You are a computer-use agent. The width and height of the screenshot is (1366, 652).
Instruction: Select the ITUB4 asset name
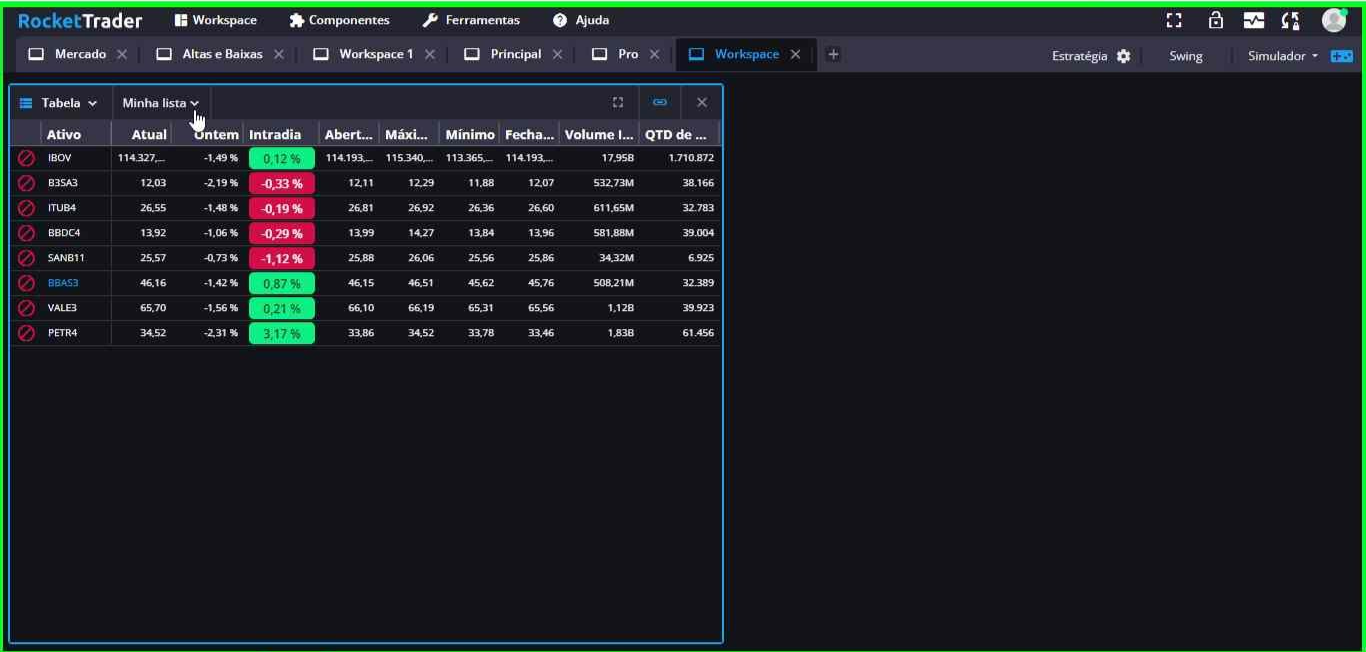[x=62, y=208]
